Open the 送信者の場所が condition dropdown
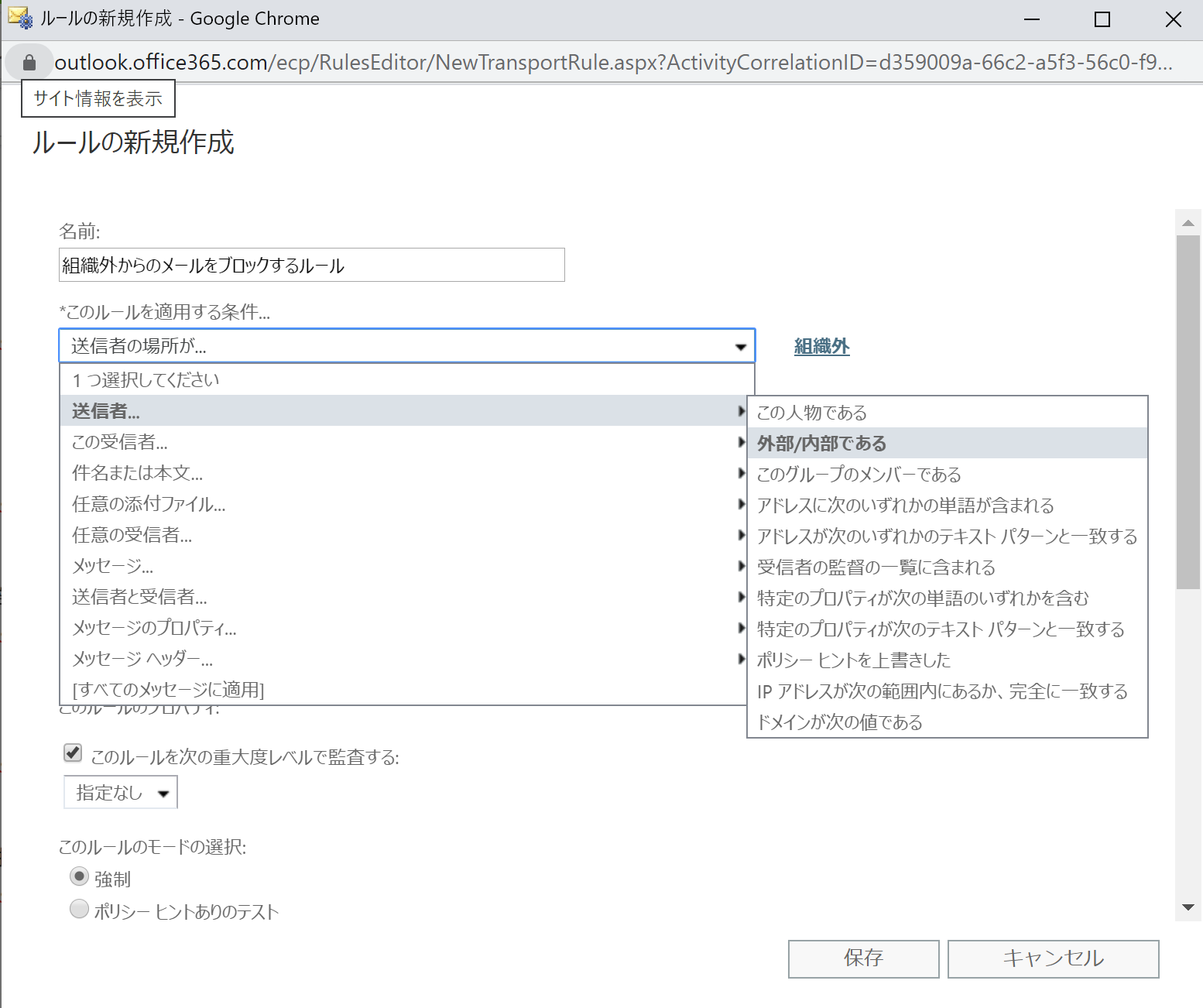Screen dimensions: 1203x1008 [x=406, y=346]
